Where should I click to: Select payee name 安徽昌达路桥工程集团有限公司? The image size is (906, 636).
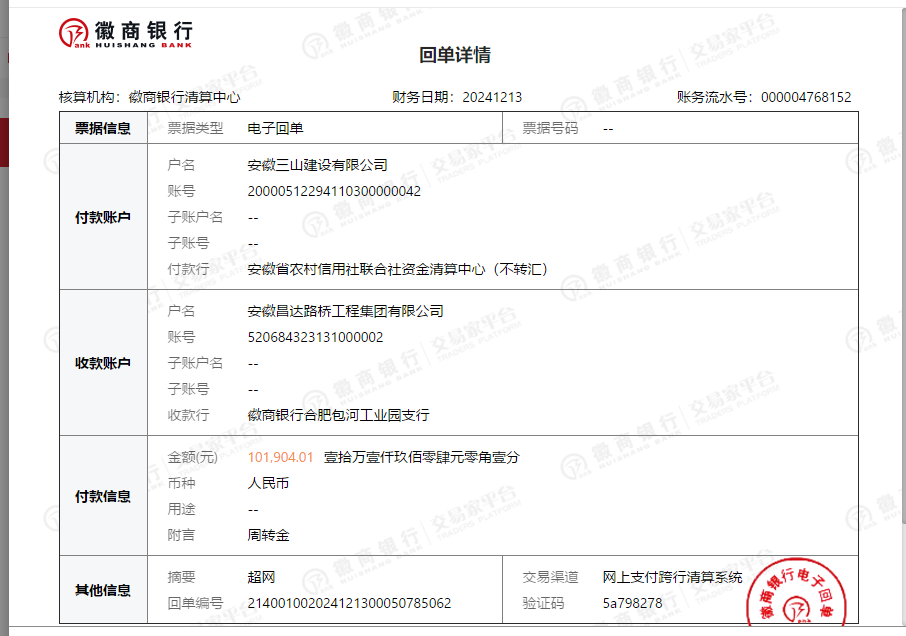(345, 311)
